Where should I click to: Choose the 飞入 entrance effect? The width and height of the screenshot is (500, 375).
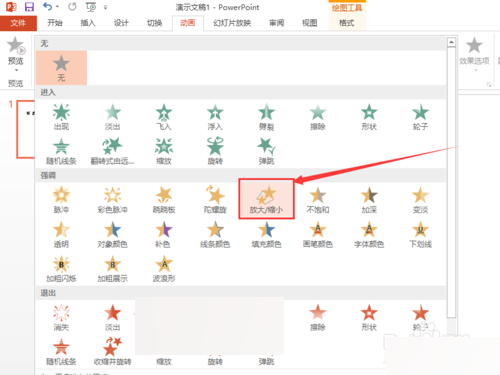click(164, 117)
